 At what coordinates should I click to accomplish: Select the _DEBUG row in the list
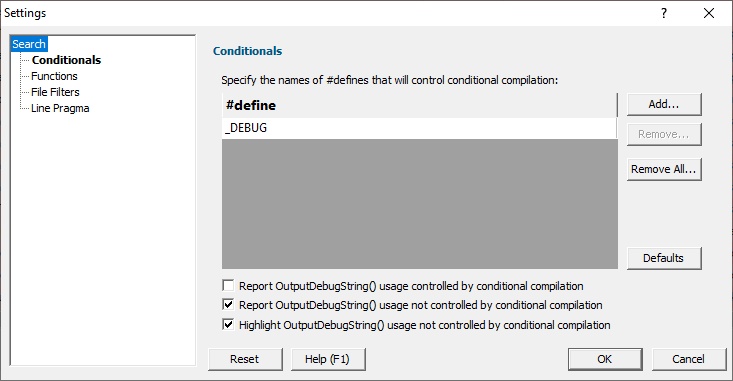419,128
